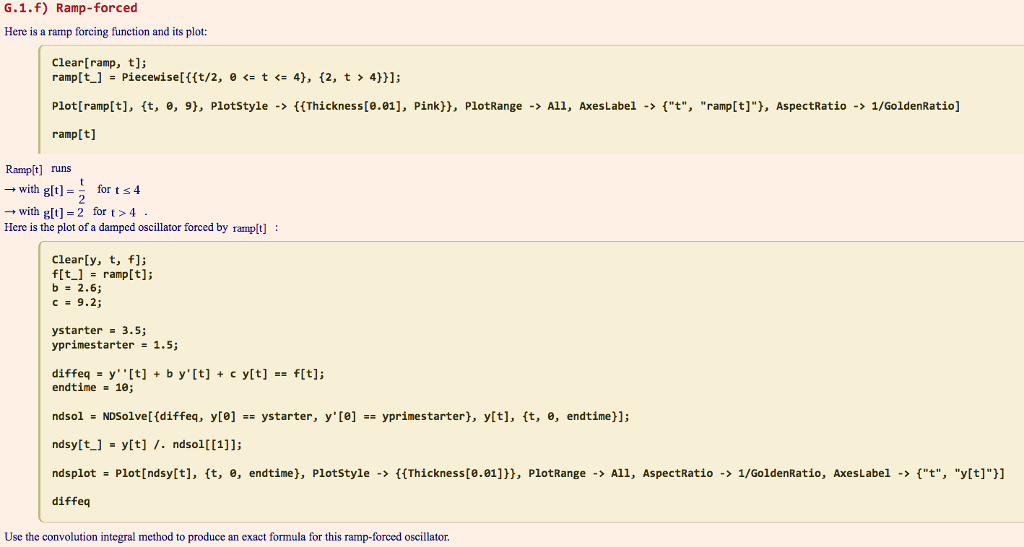Click the final 'diffeq' line in the second cell
Screen dimensions: 1024x547
tap(71, 501)
